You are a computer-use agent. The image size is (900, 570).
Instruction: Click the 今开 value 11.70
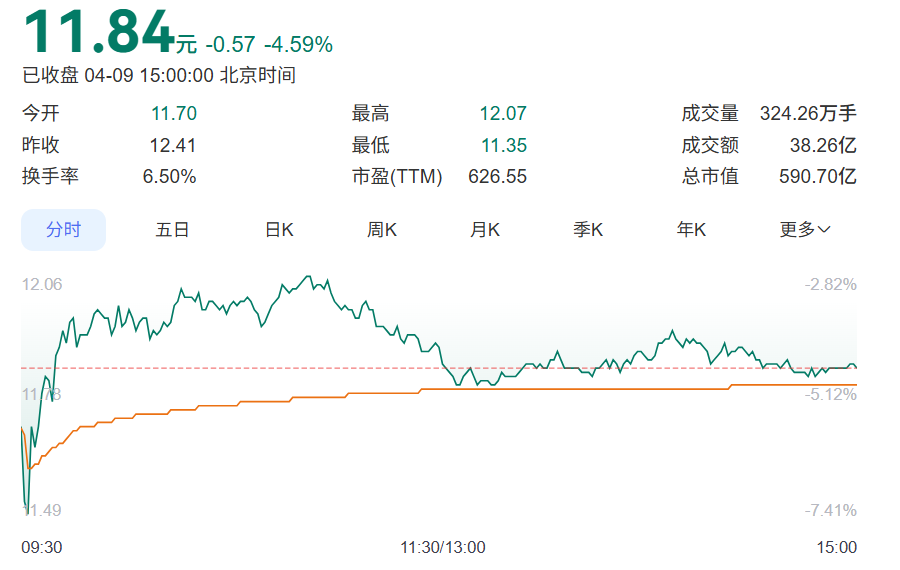tap(173, 114)
